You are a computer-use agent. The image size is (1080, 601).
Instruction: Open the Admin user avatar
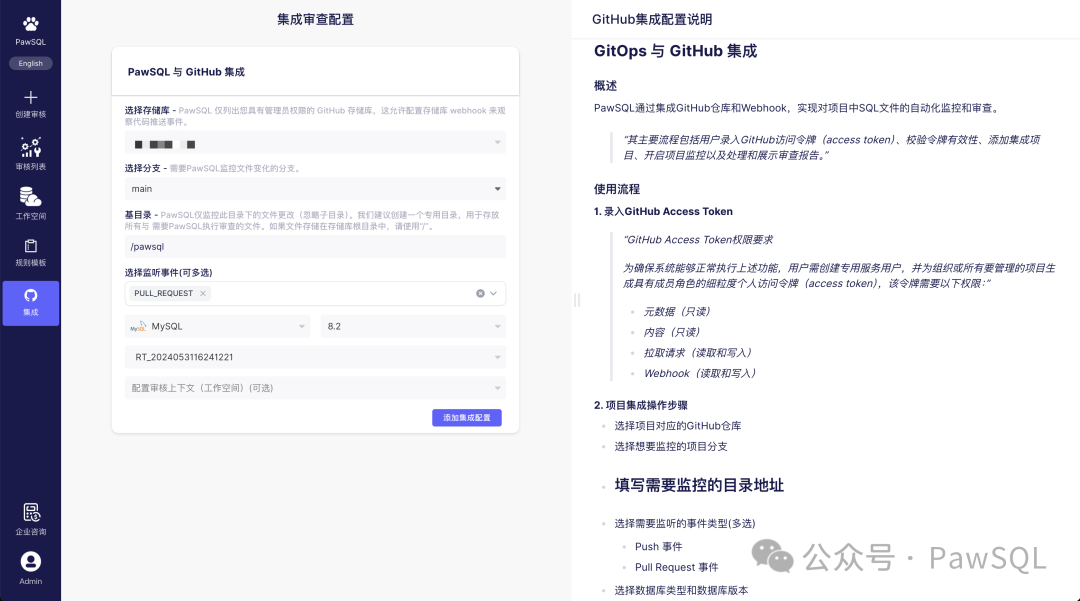[x=30, y=562]
